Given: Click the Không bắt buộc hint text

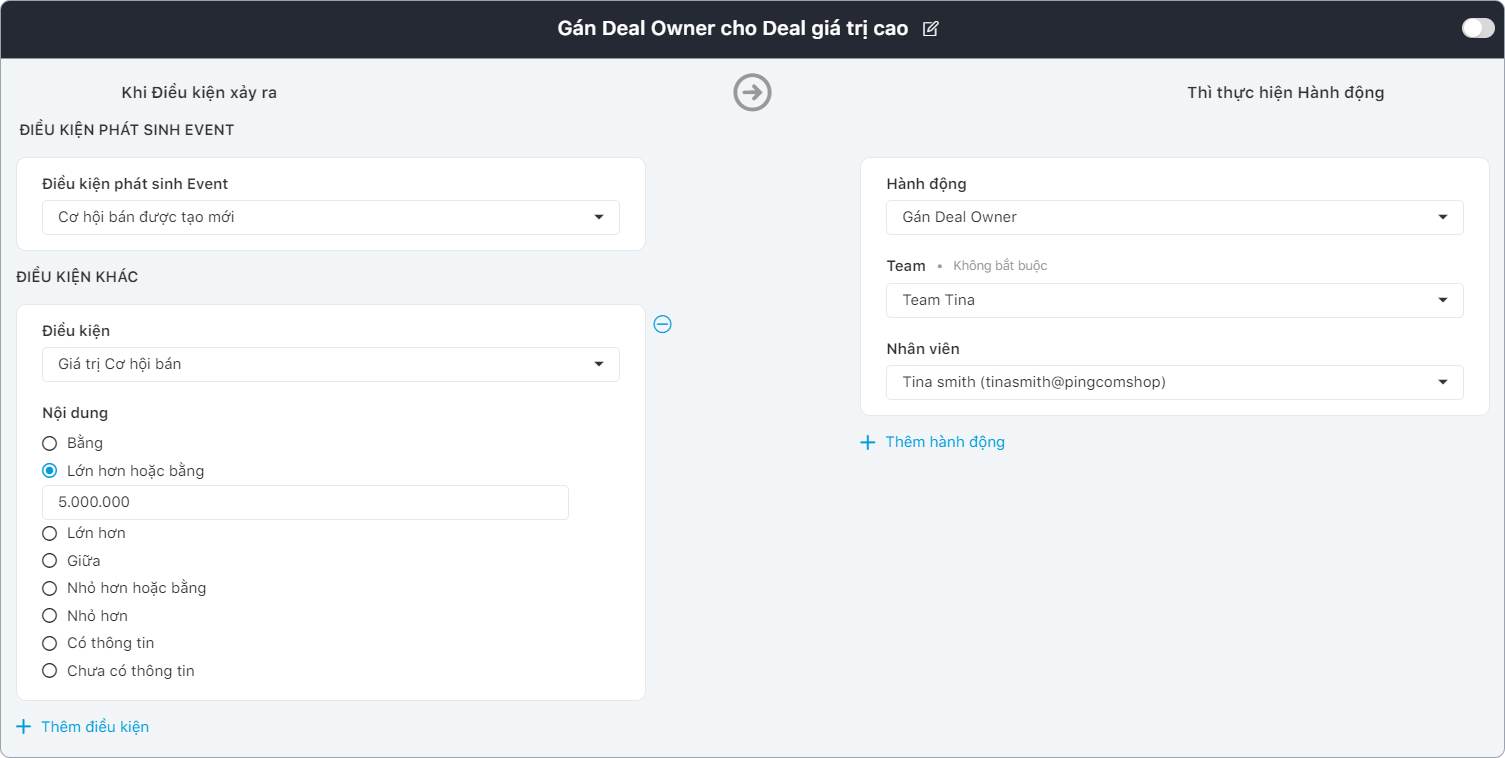Looking at the screenshot, I should pos(1000,266).
